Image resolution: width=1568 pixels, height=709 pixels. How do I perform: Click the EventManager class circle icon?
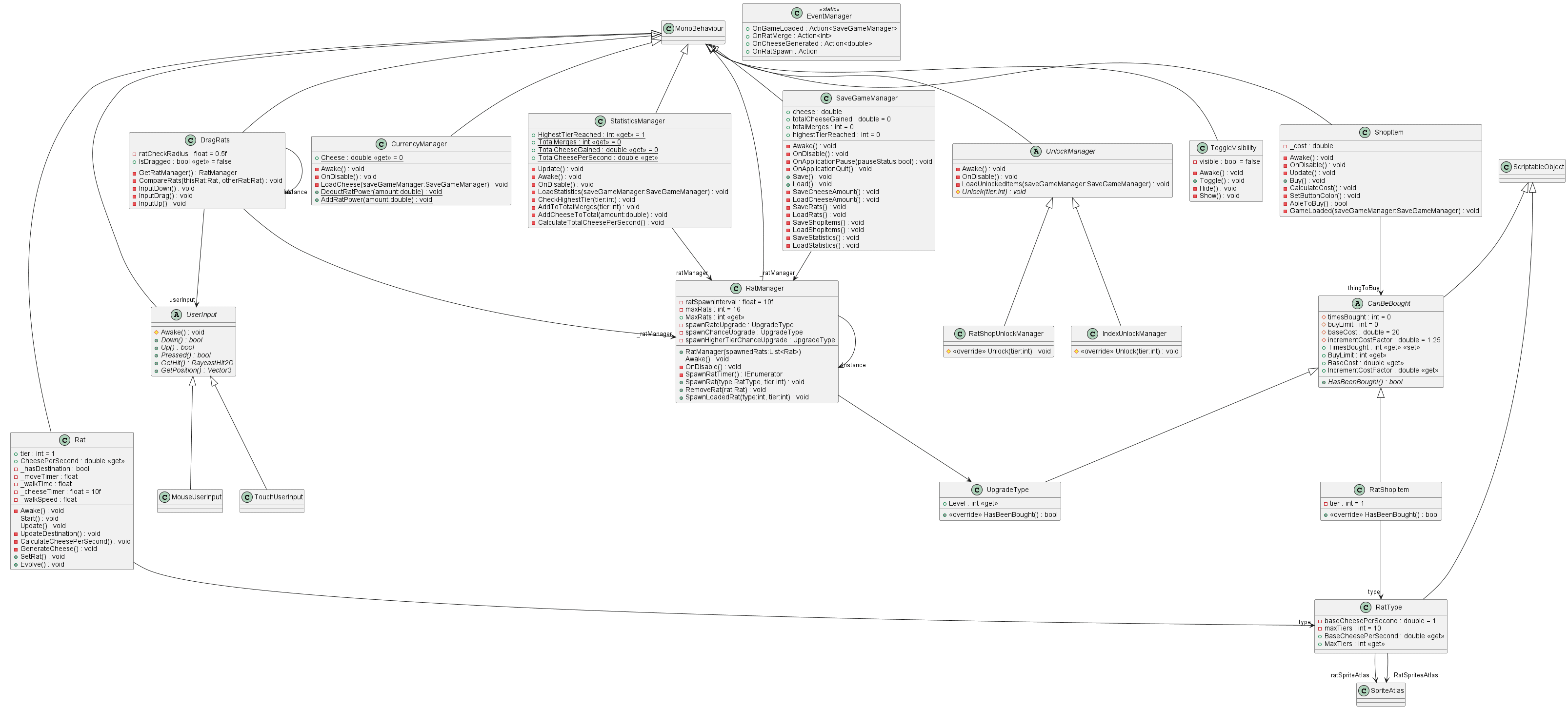click(797, 13)
